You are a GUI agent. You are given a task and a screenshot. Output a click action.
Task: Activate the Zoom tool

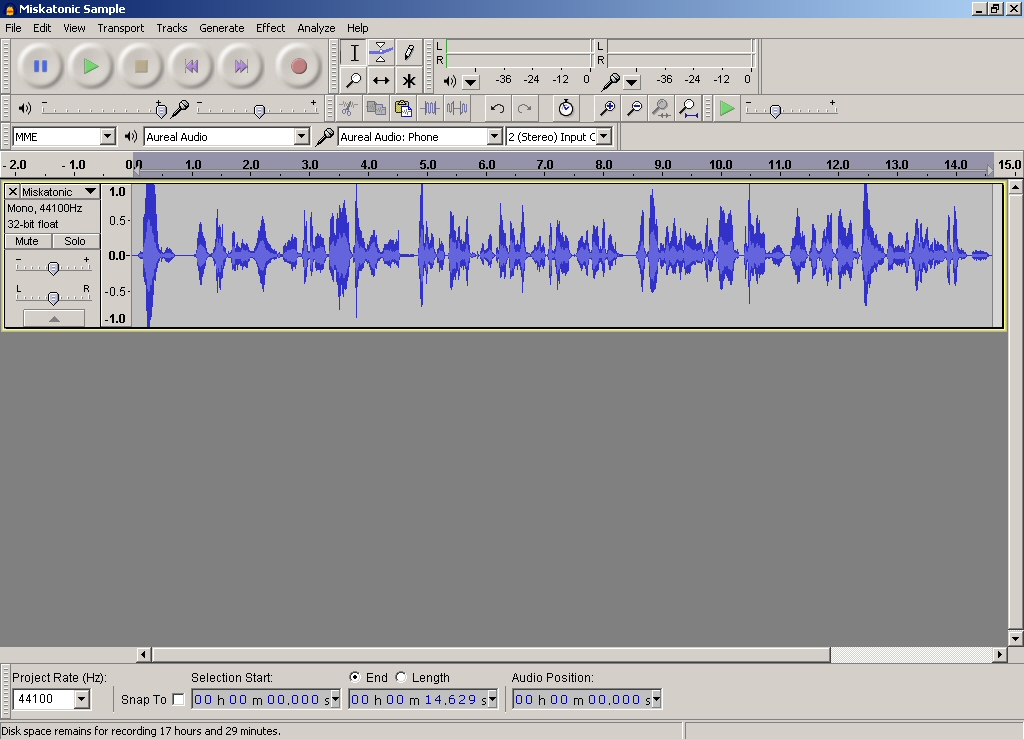(x=353, y=81)
